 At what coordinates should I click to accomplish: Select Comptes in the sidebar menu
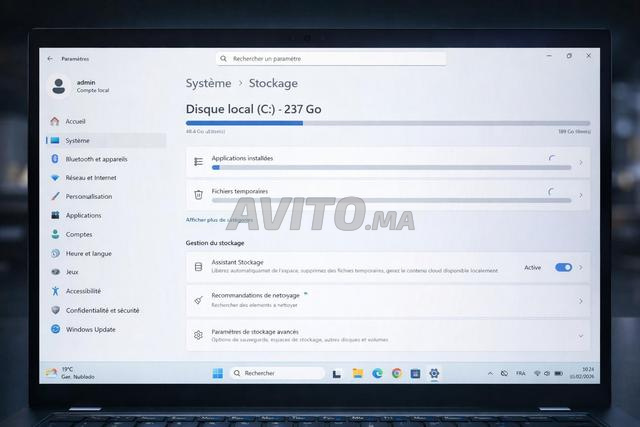pyautogui.click(x=78, y=234)
